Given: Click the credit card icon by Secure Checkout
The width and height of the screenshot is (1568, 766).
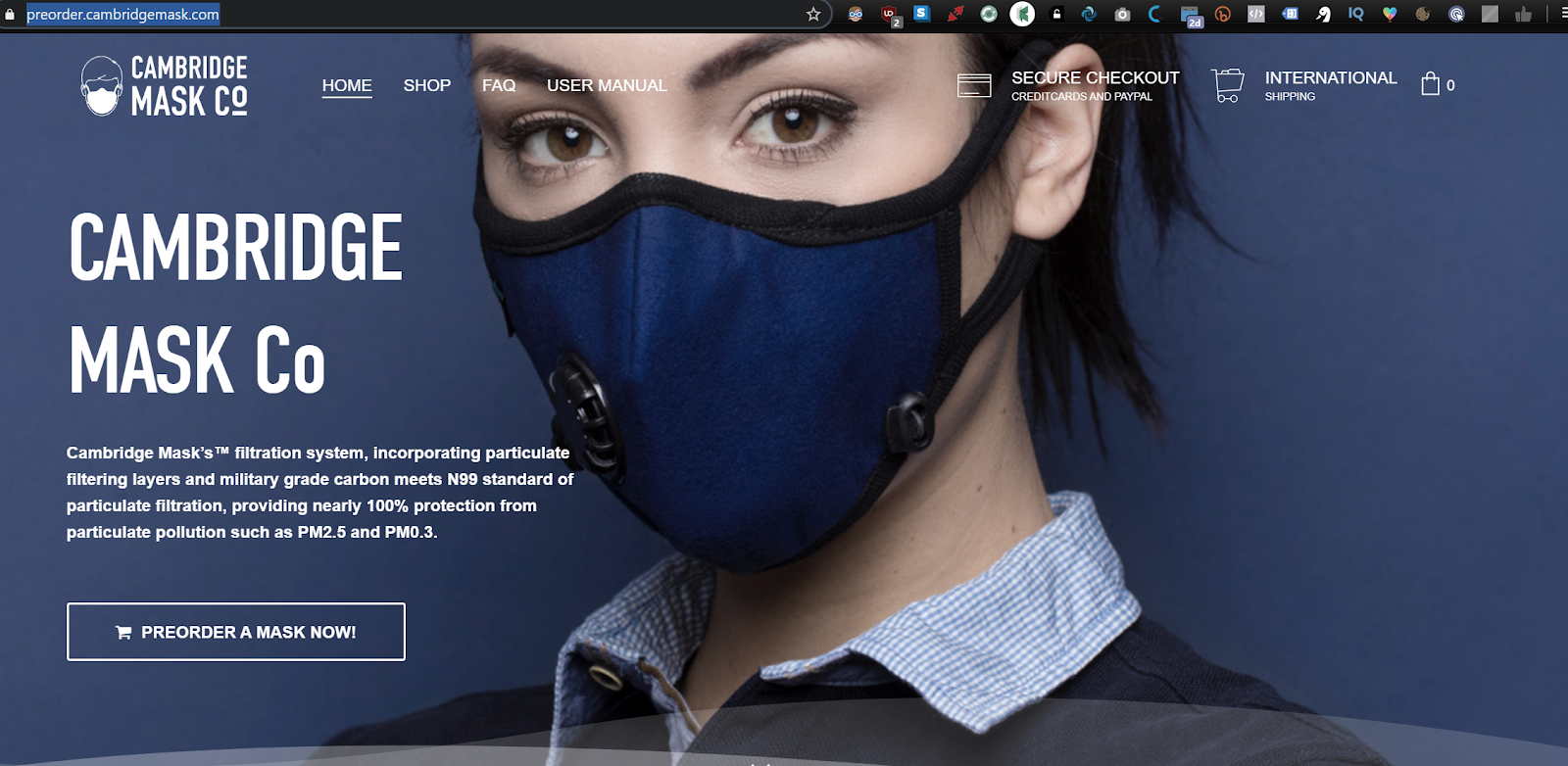Looking at the screenshot, I should (x=974, y=85).
